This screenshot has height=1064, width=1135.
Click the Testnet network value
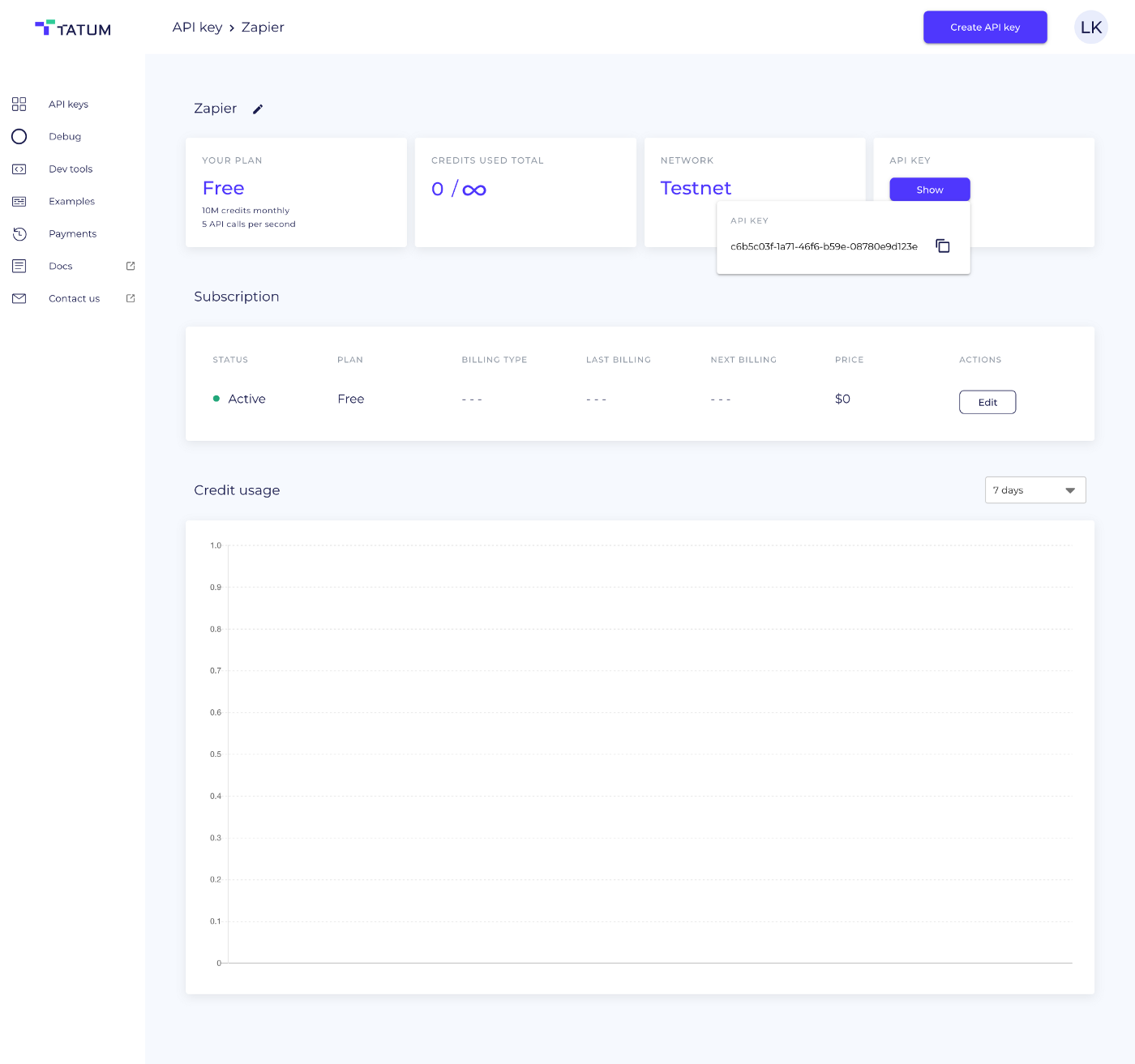coord(696,188)
